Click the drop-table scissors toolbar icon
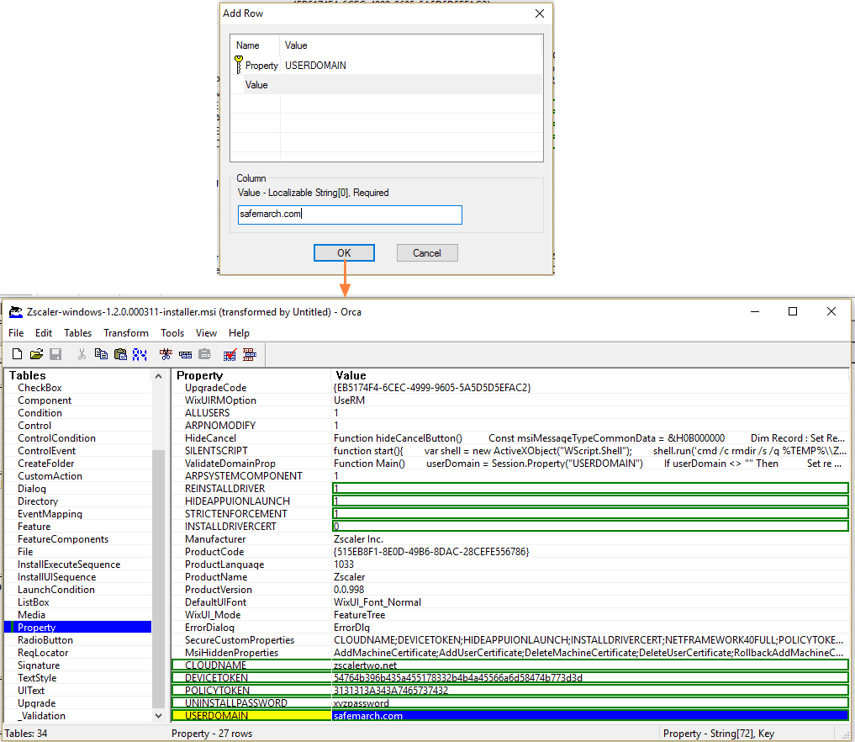The width and height of the screenshot is (855, 742). click(167, 354)
